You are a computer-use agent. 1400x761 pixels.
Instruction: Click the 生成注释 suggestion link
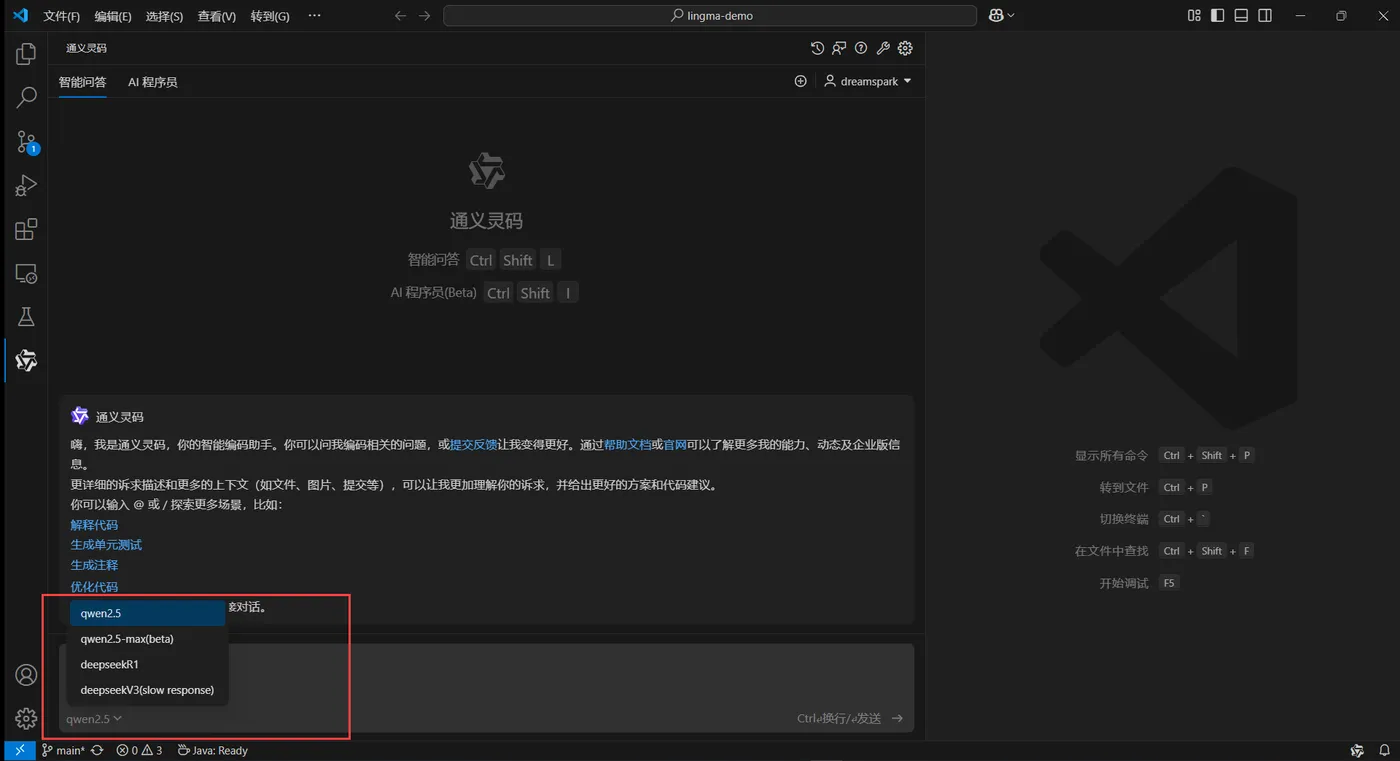[94, 565]
